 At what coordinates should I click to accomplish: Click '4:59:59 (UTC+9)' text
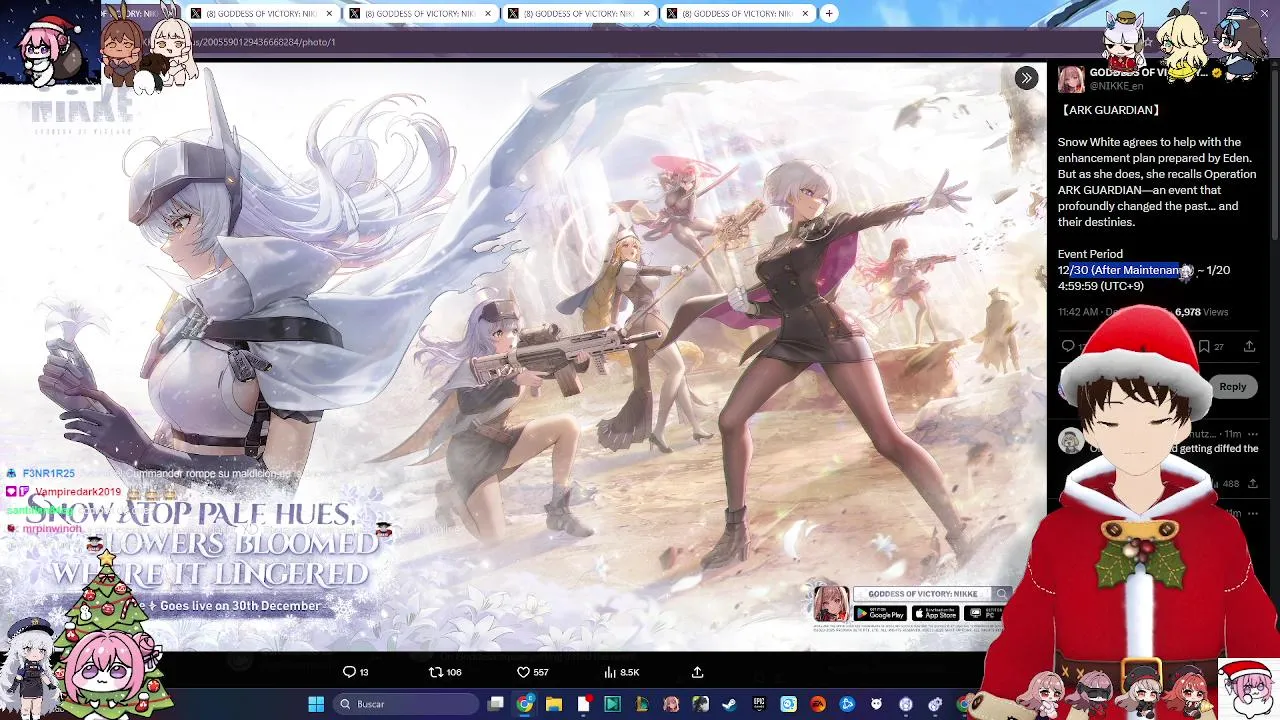click(x=1100, y=286)
